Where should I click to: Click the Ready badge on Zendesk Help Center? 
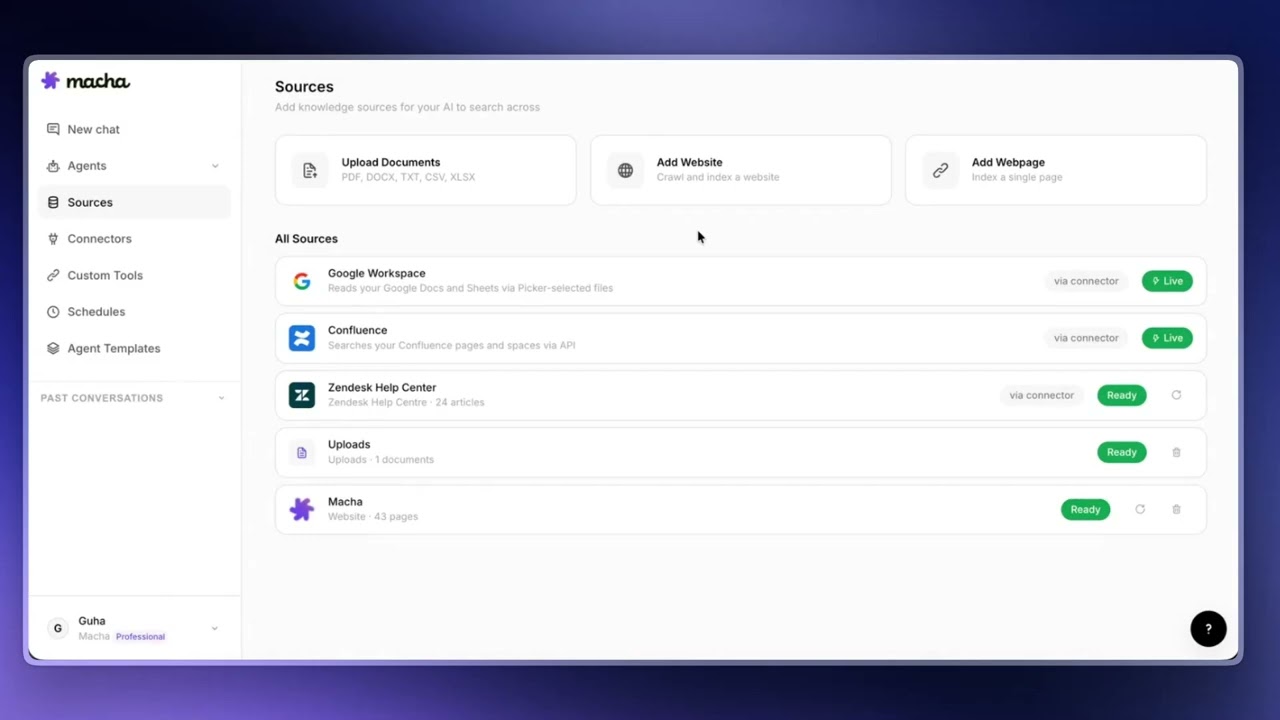[1122, 395]
